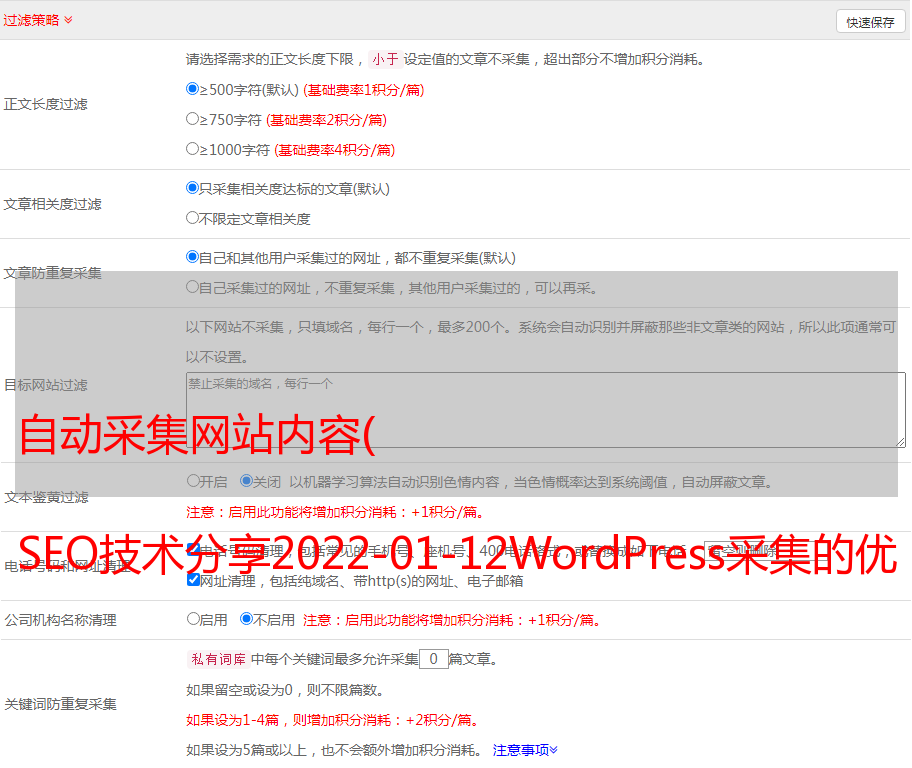This screenshot has width=912, height=768.
Task: Expand the 注意事项 link
Action: pyautogui.click(x=525, y=749)
